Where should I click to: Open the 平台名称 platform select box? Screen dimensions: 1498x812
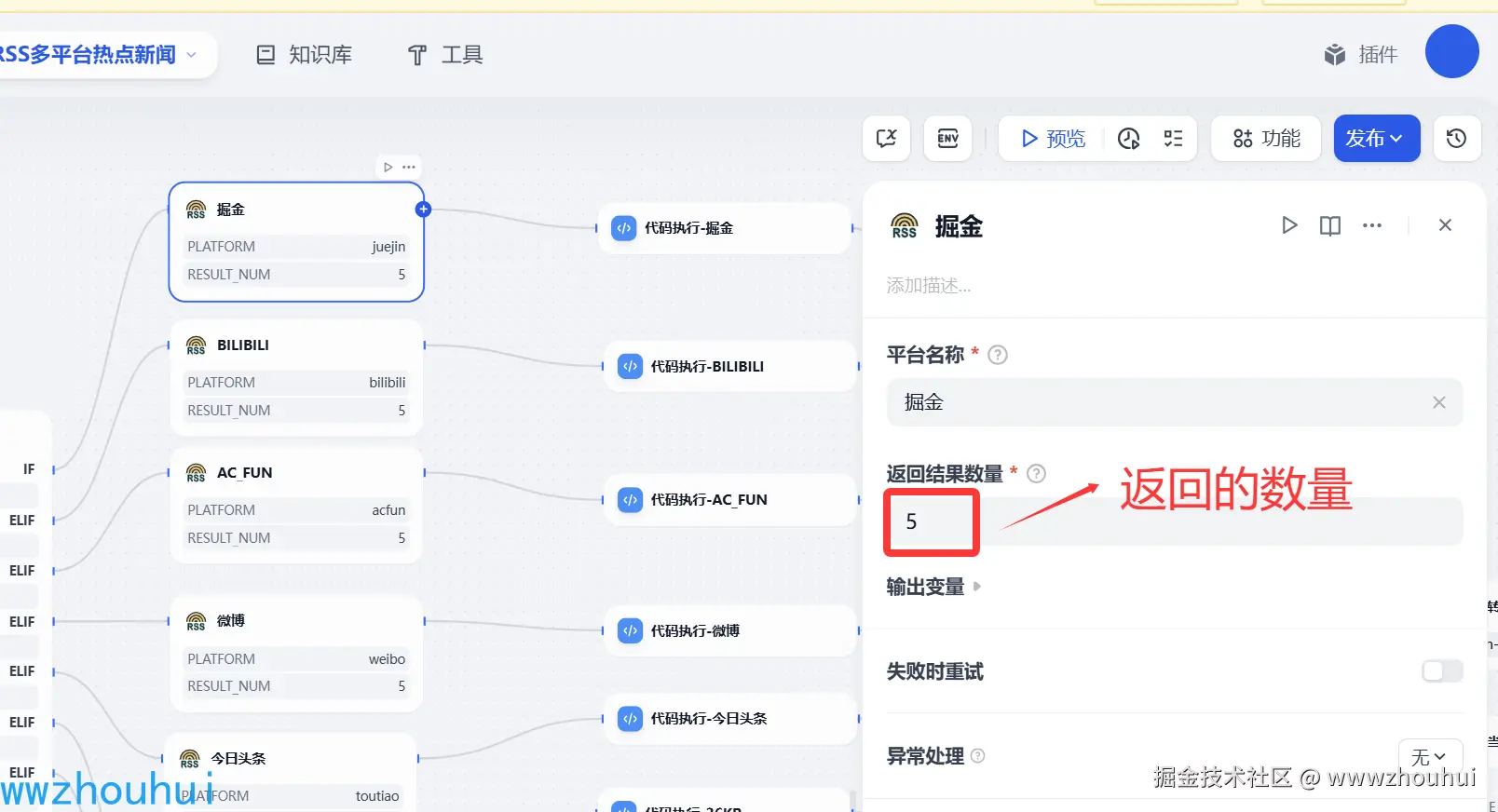(1174, 402)
